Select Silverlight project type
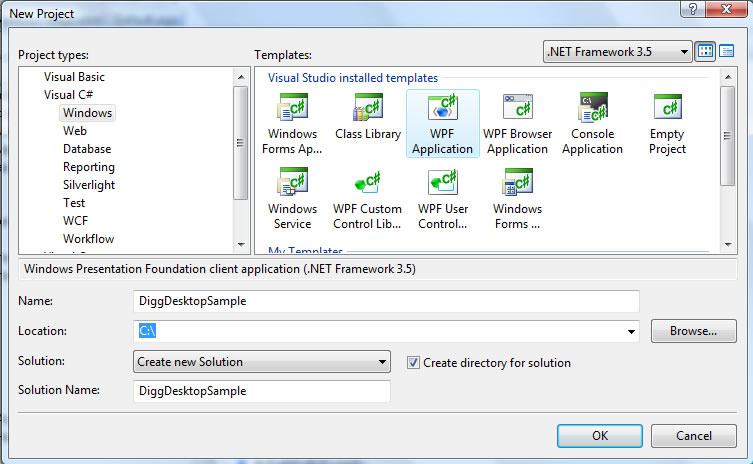This screenshot has width=753, height=464. point(89,185)
